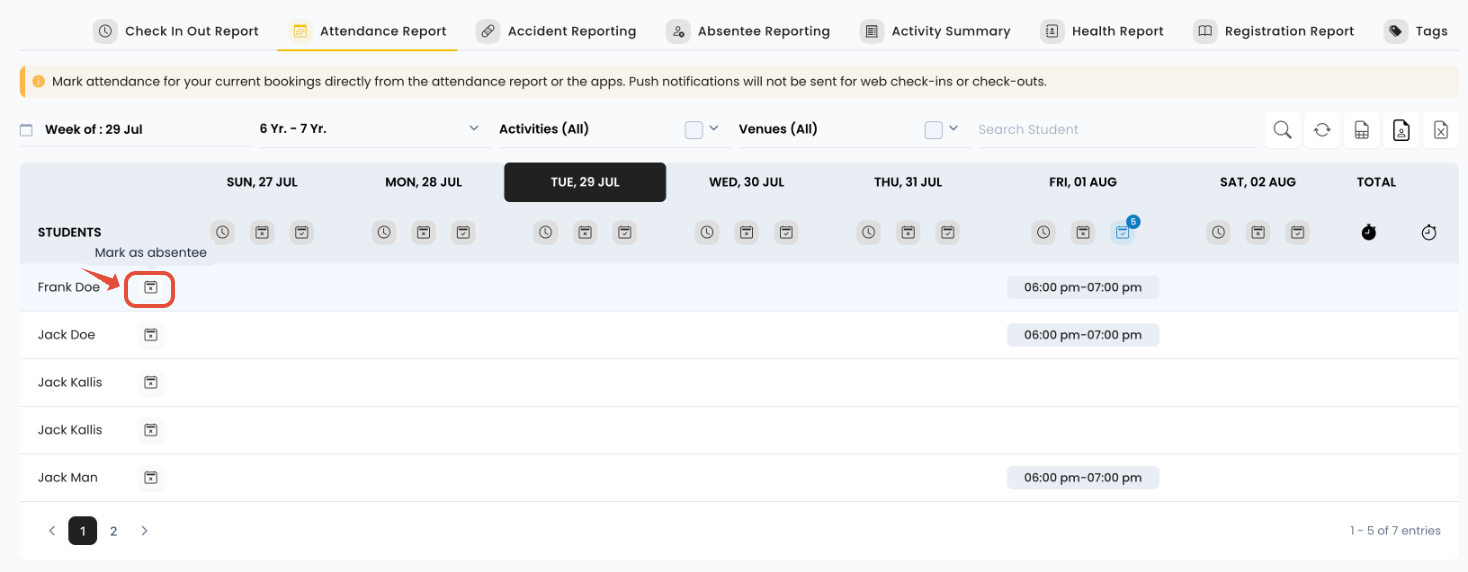Select the WED, 30 JUL day header
Viewport: 1468px width, 572px height.
pyautogui.click(x=747, y=182)
